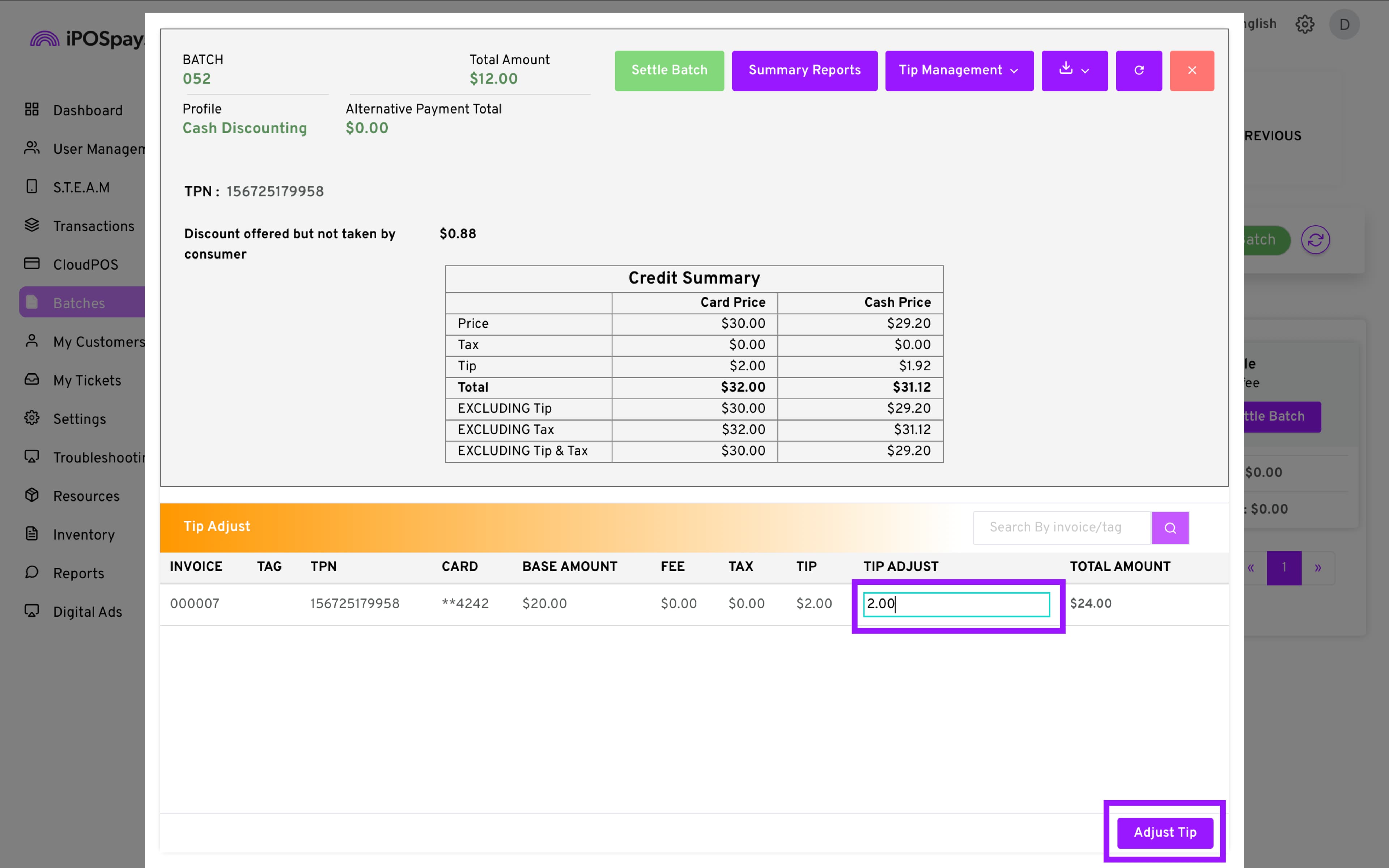1389x868 pixels.
Task: Click the CloudPOS card icon
Action: (x=32, y=264)
